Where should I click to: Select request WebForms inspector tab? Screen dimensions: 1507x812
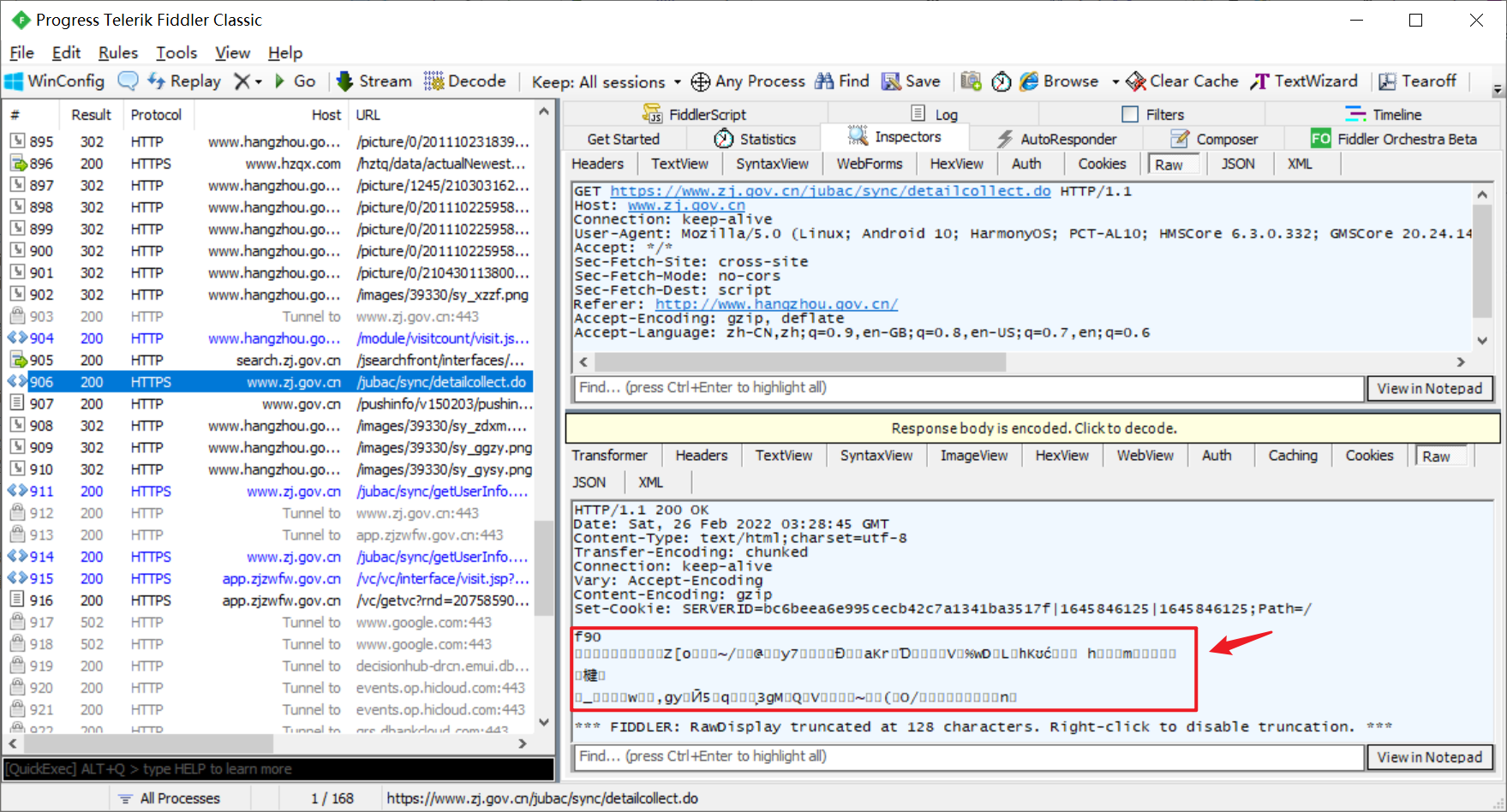point(870,164)
